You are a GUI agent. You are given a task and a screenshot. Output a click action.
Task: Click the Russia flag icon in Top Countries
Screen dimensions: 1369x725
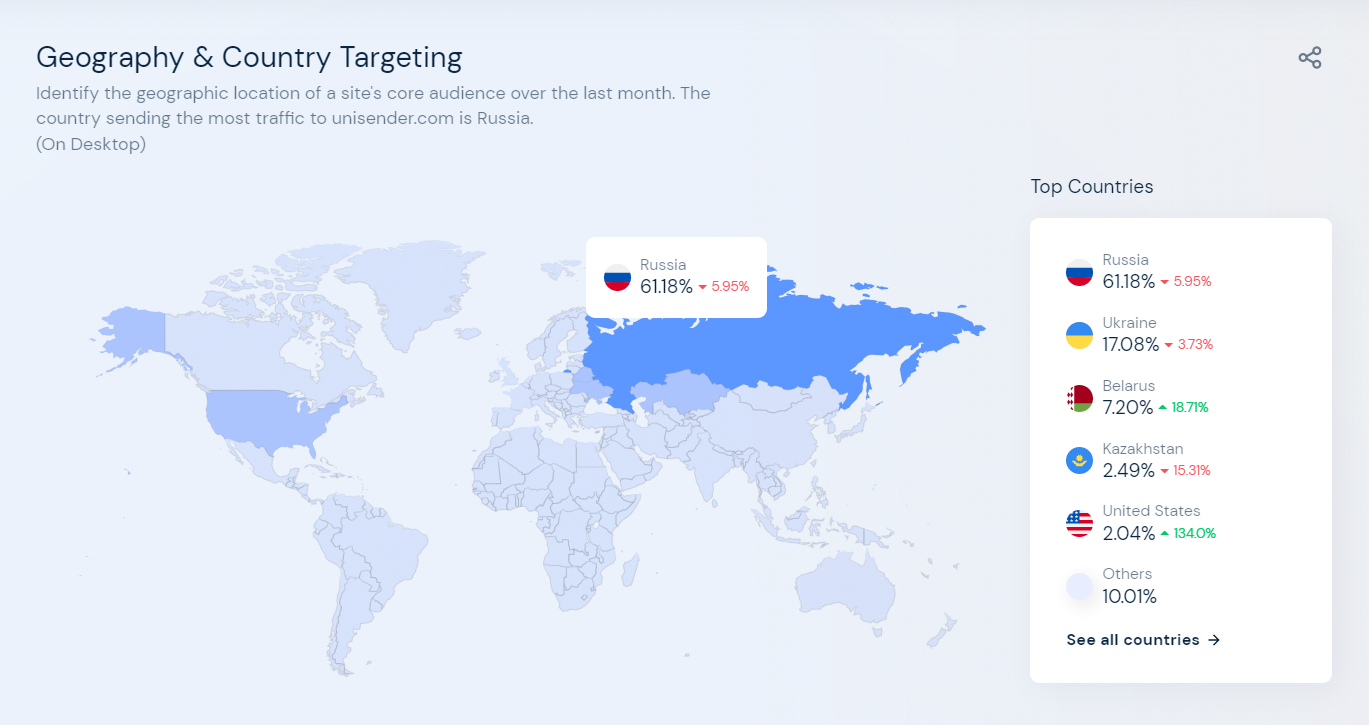(x=1079, y=272)
